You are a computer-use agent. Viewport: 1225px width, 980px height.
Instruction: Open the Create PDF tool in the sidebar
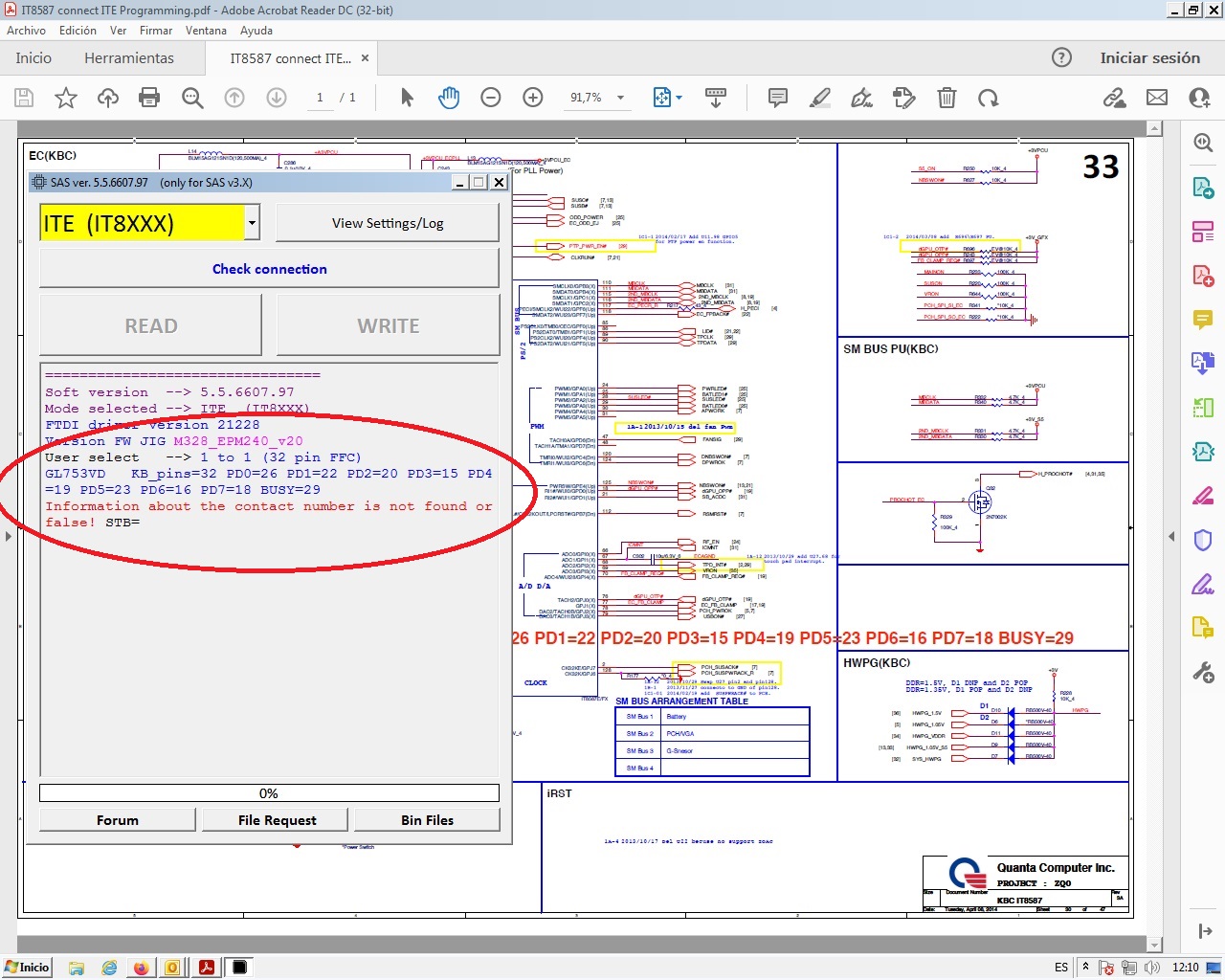click(x=1203, y=276)
